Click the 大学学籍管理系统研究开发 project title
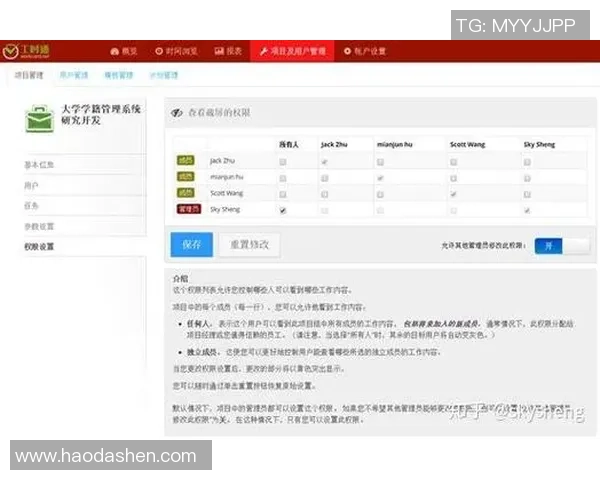Screen dimensions: 600x480 click(x=100, y=114)
